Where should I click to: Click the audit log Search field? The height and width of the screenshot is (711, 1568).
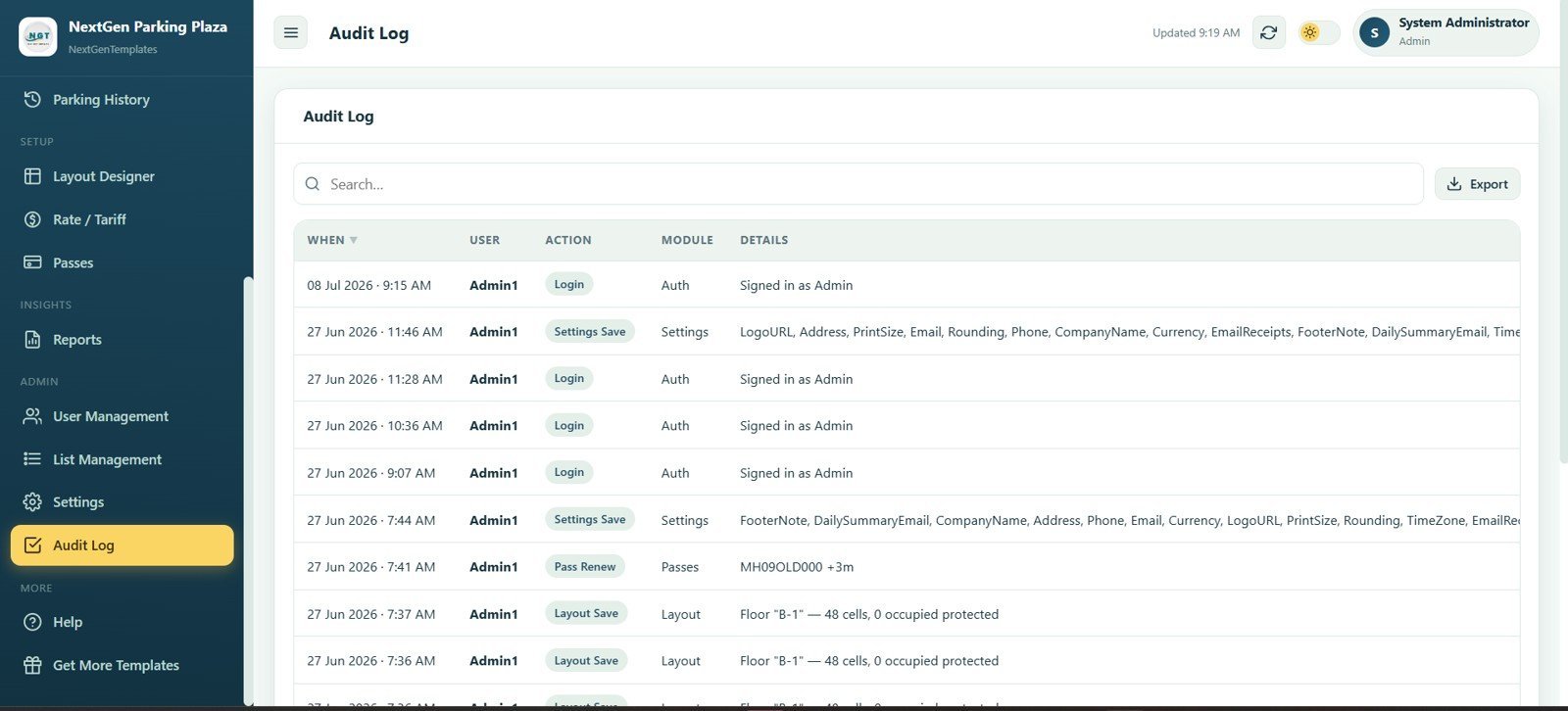(x=858, y=184)
